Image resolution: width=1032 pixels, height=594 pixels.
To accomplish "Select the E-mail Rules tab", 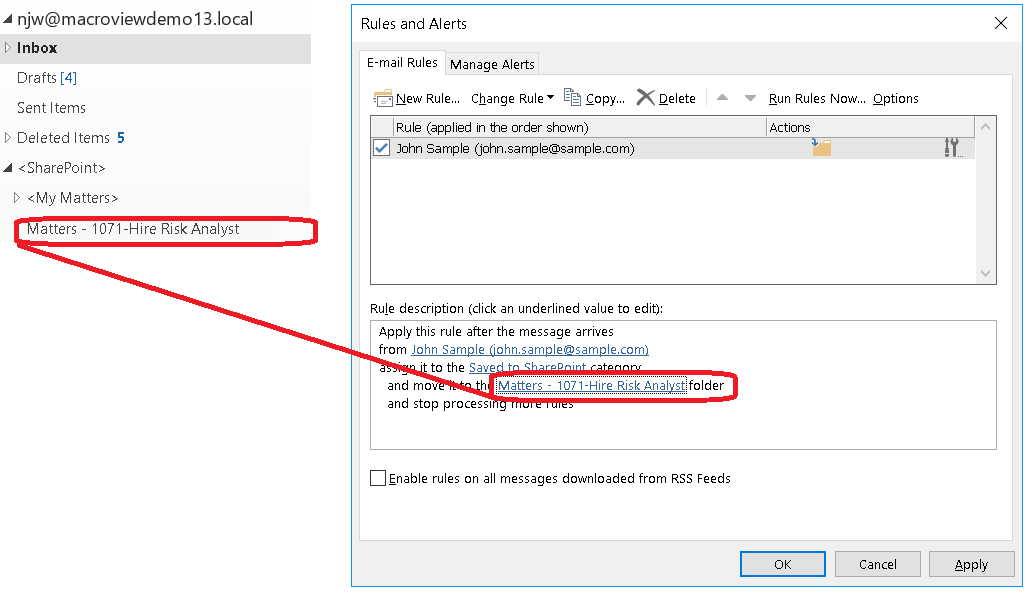I will pyautogui.click(x=402, y=62).
